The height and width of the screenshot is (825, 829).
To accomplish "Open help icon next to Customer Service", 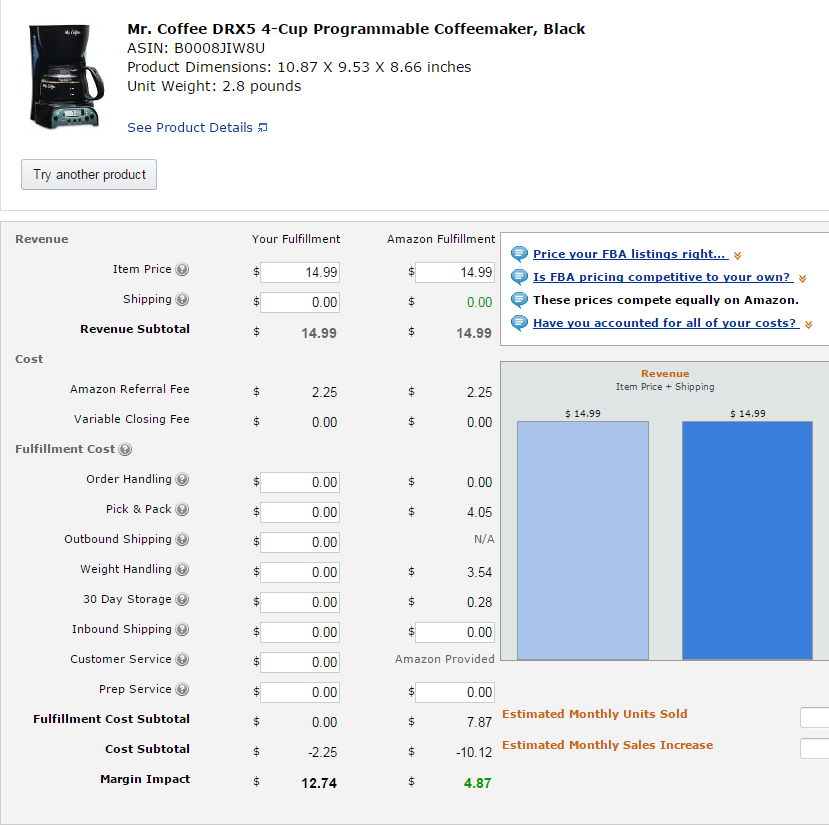I will click(x=182, y=659).
